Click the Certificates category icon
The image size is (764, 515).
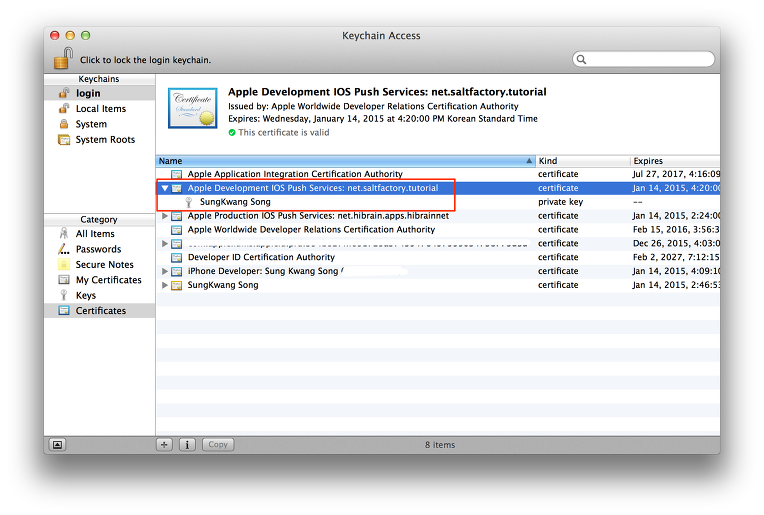(x=64, y=310)
